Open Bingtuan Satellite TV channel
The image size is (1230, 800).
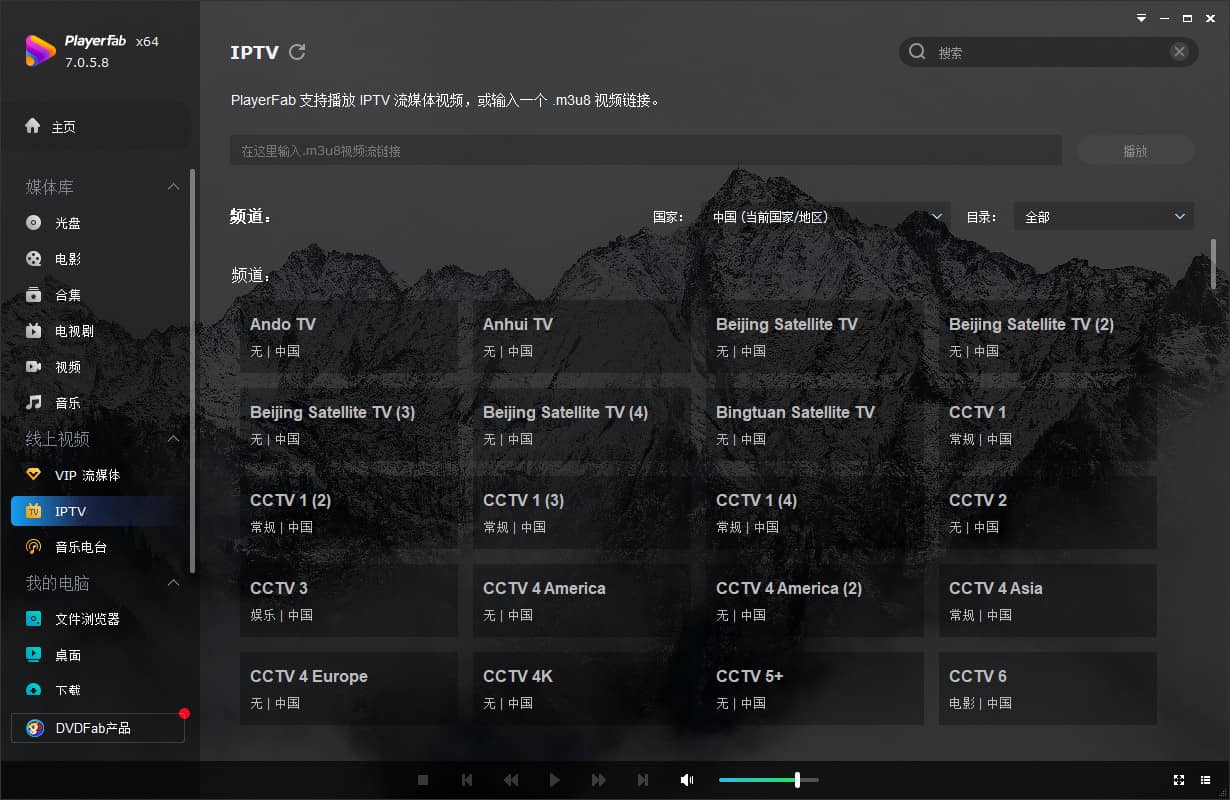(x=815, y=425)
